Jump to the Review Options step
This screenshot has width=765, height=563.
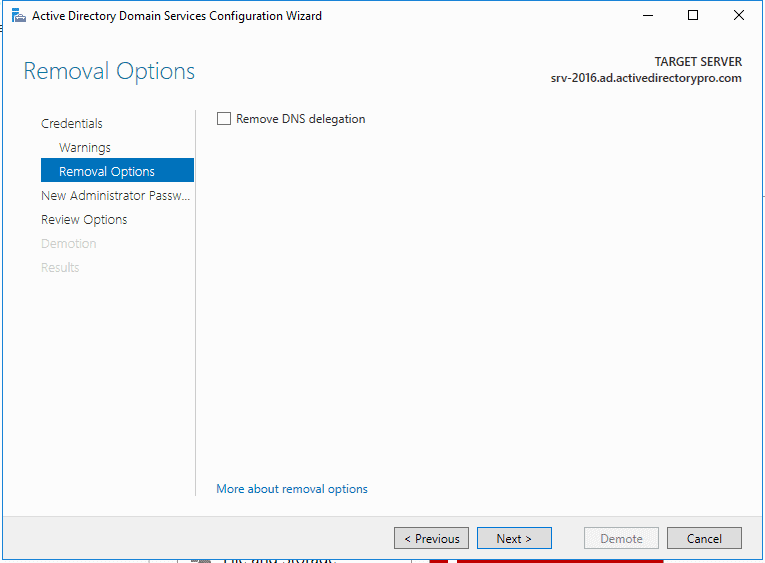tap(84, 220)
